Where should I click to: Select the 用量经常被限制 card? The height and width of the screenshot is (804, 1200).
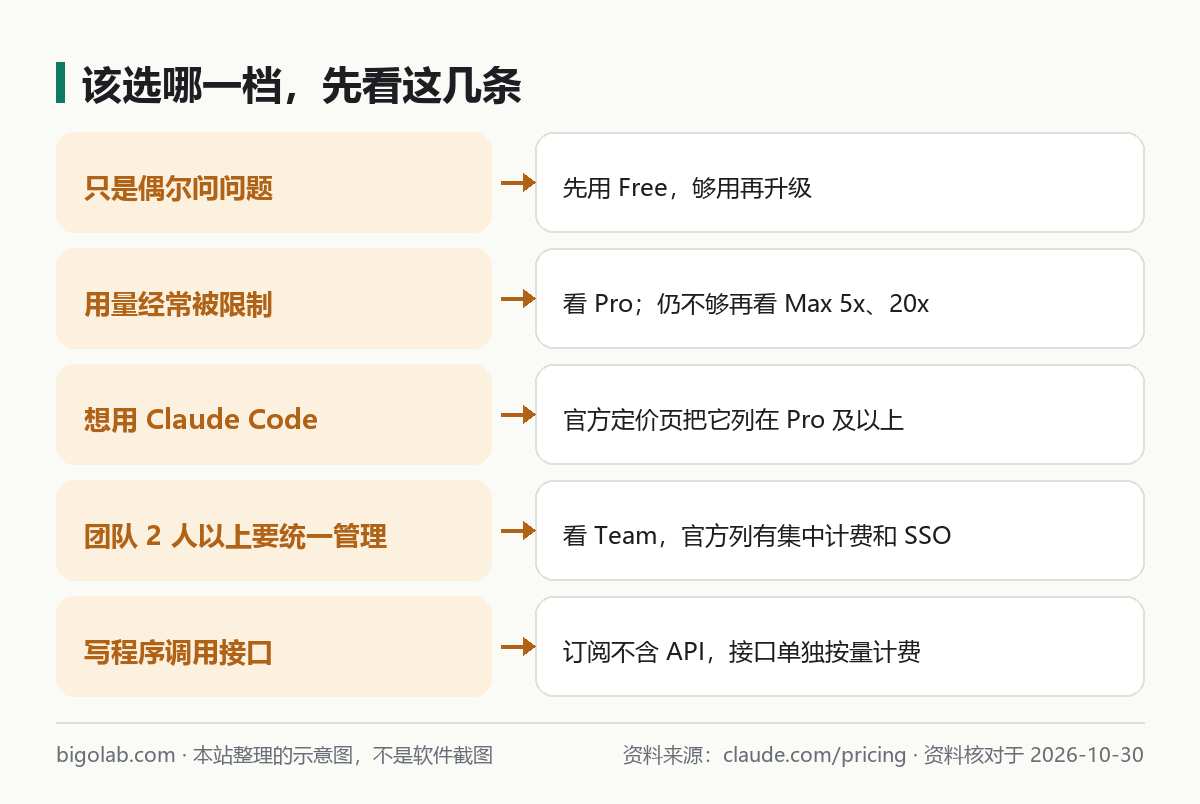274,299
